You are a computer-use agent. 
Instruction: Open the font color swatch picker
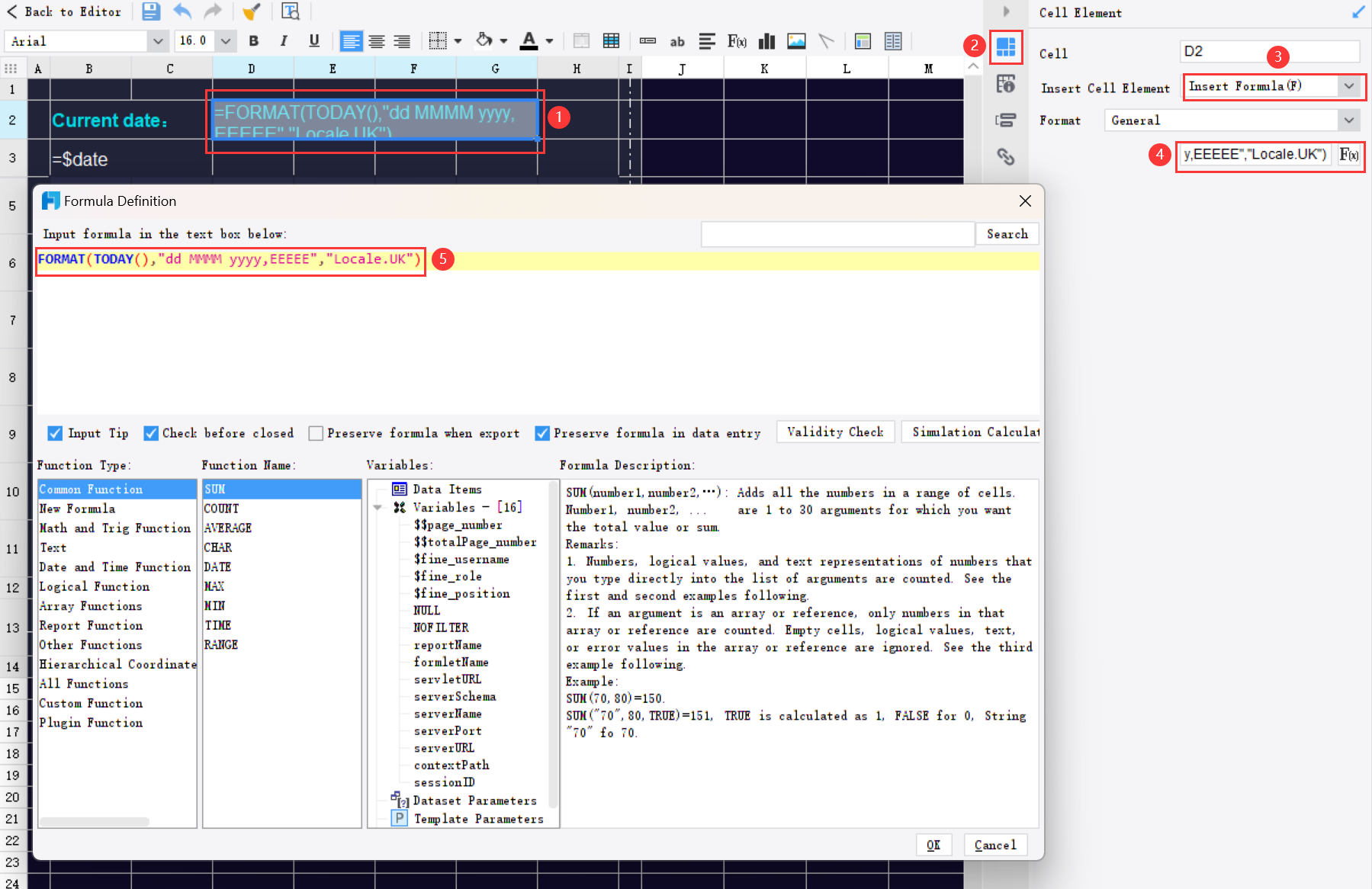[x=548, y=41]
